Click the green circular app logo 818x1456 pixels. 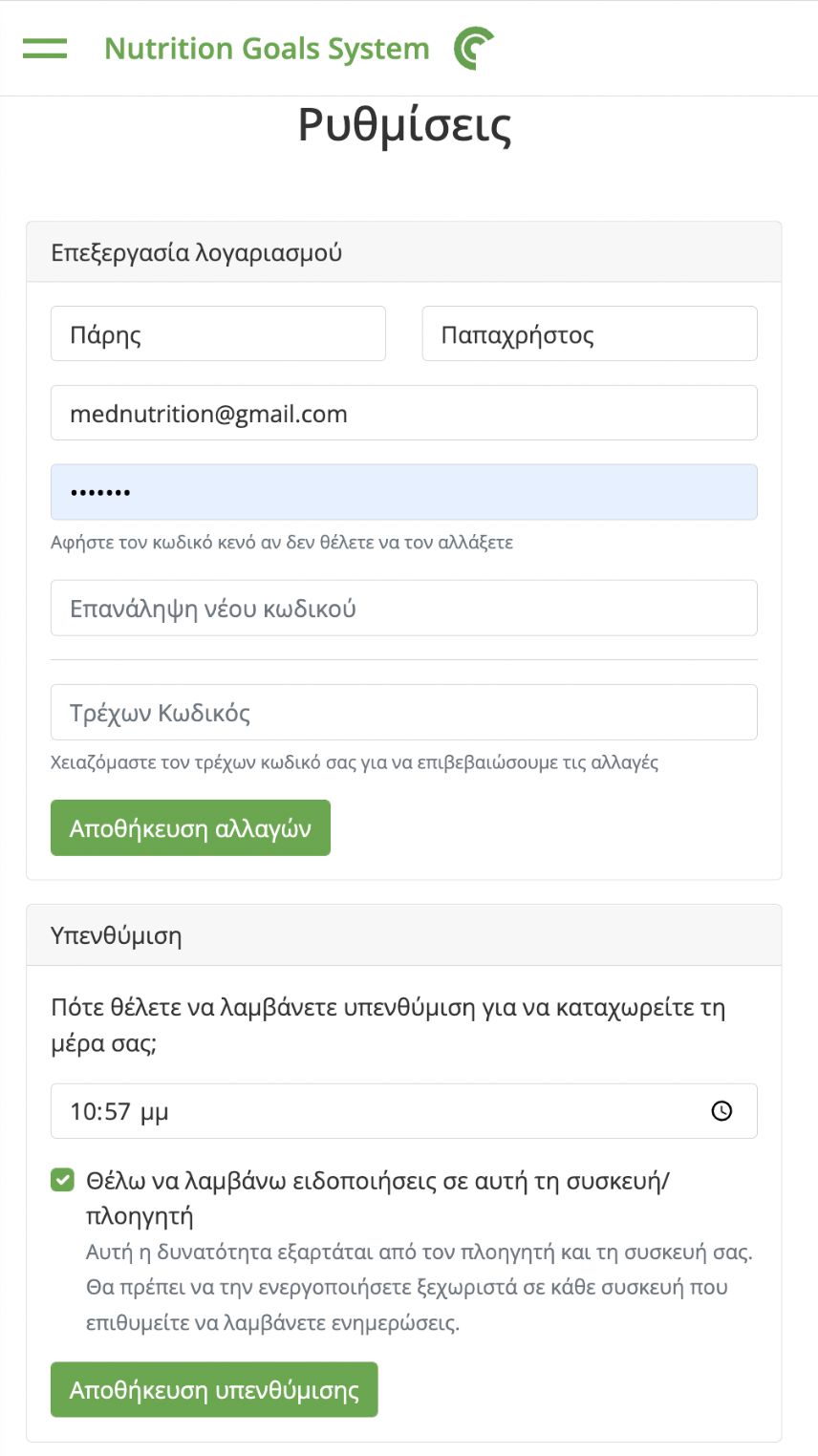pyautogui.click(x=473, y=49)
